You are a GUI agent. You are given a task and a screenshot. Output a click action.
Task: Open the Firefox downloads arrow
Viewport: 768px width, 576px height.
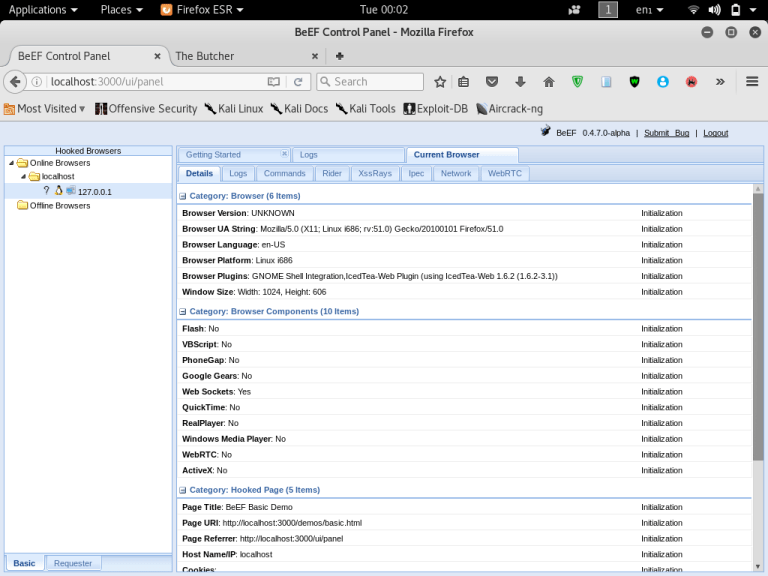click(520, 82)
